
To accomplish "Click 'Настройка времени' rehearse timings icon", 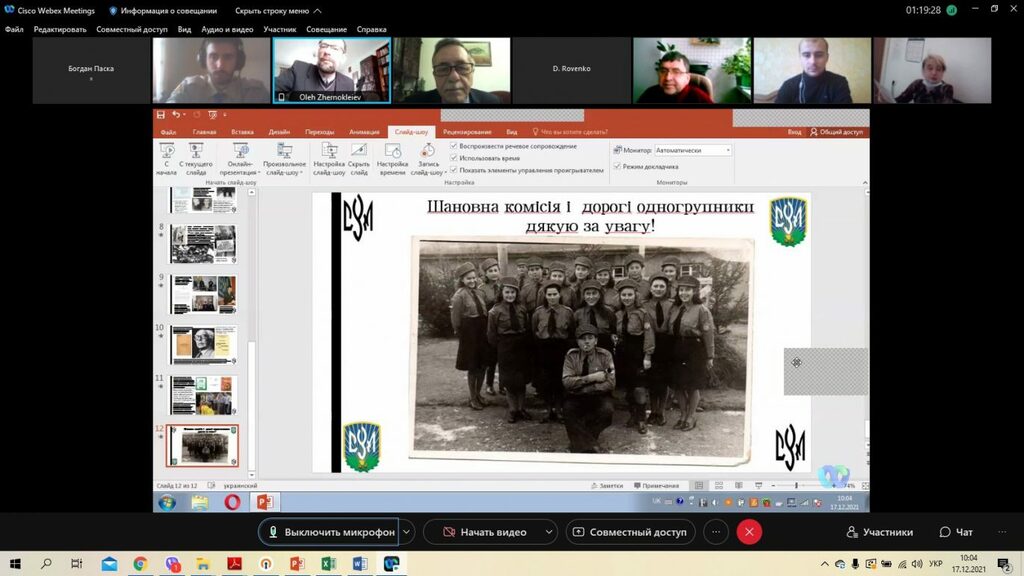I will 393,152.
